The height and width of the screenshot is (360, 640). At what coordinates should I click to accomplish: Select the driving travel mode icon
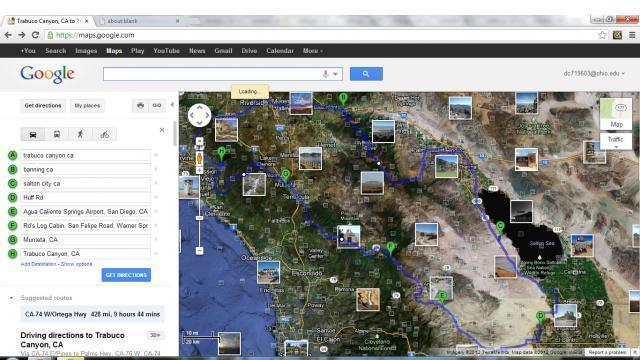click(33, 134)
